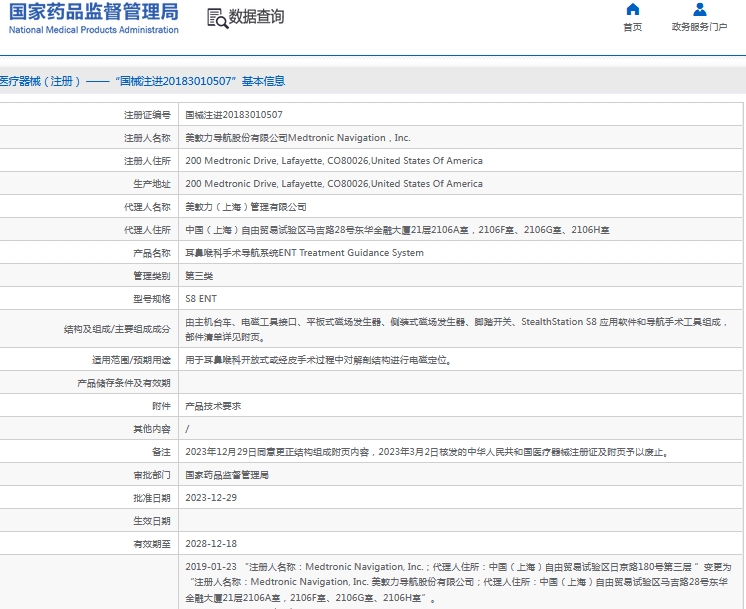The width and height of the screenshot is (746, 609).
Task: Click the 首页 text link
Action: (632, 27)
